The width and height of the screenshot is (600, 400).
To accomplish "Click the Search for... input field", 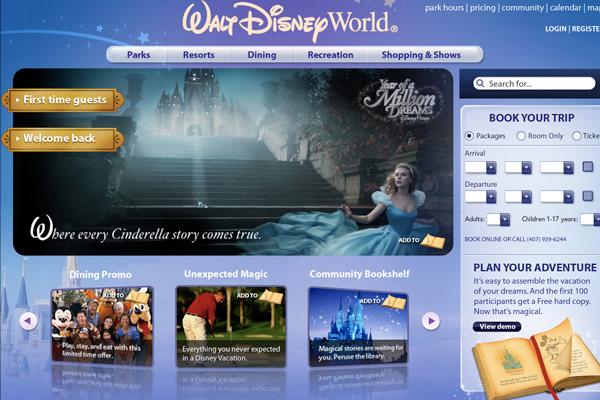I will coord(535,83).
